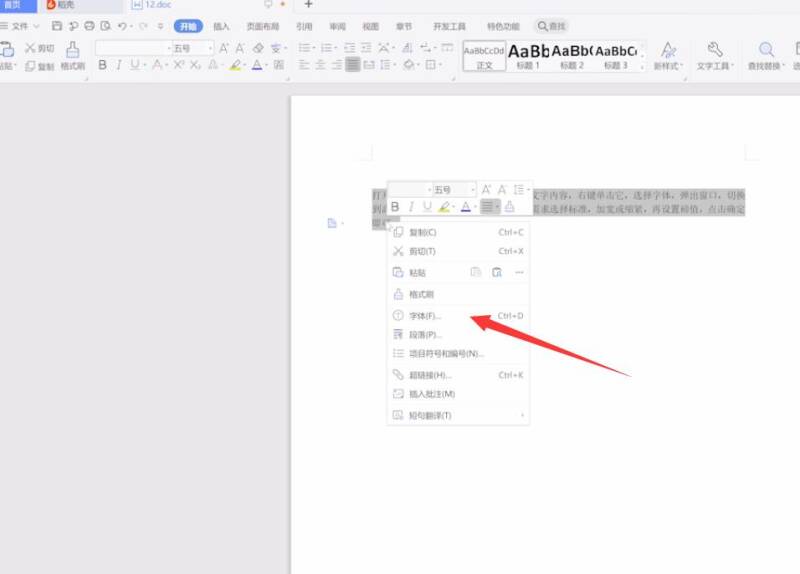Screen dimensions: 800x574
Task: Expand the styles gallery arrow
Action: click(642, 66)
